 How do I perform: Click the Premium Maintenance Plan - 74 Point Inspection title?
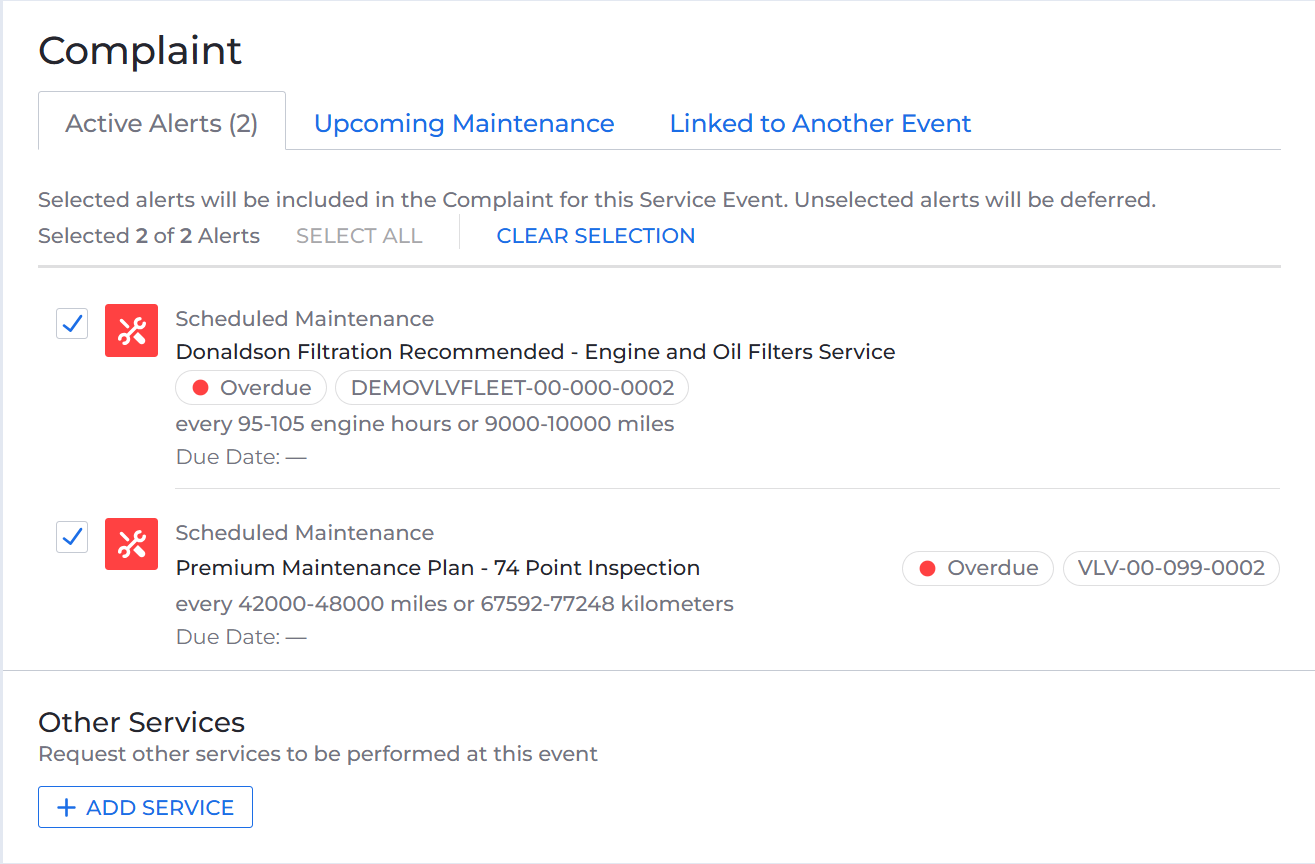pos(436,567)
